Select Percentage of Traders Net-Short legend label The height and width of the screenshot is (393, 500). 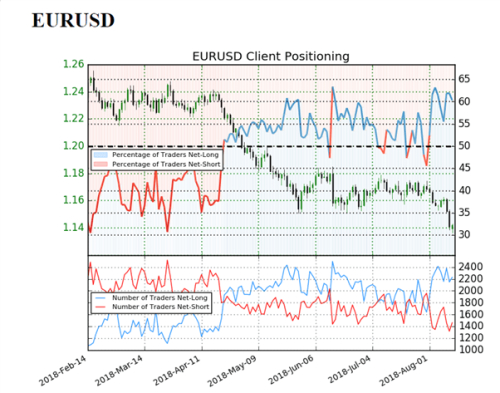pyautogui.click(x=166, y=164)
